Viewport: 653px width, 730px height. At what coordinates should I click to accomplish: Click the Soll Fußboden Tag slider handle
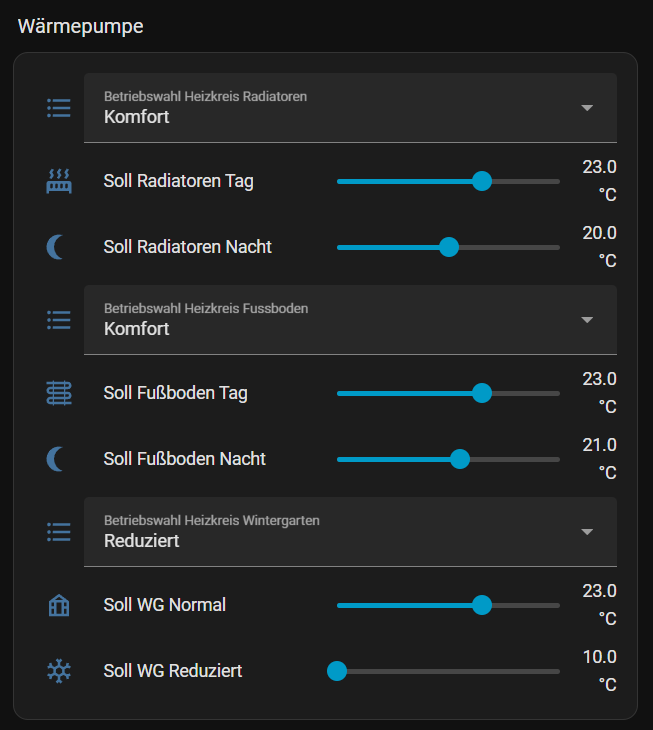coord(482,393)
